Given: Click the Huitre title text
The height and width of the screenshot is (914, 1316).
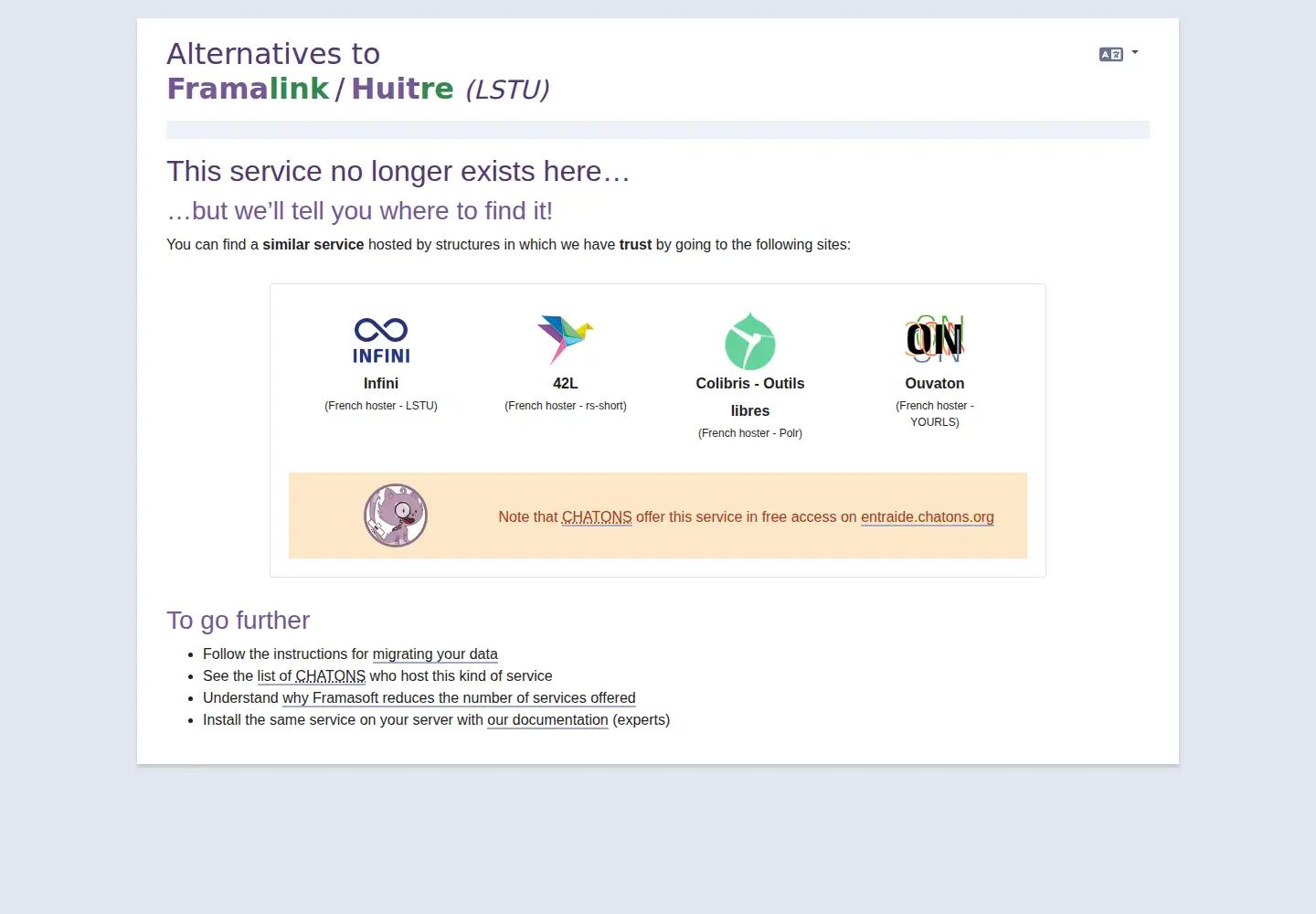Looking at the screenshot, I should click(402, 89).
